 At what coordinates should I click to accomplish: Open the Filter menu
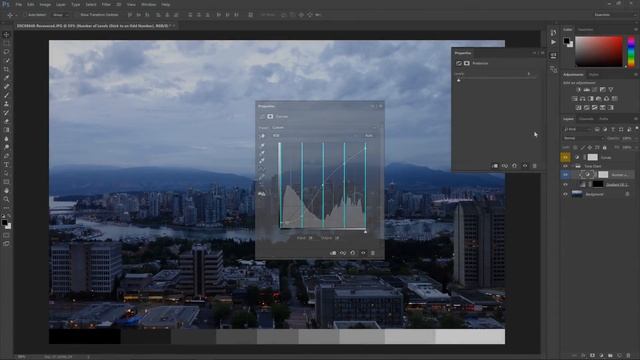point(106,4)
